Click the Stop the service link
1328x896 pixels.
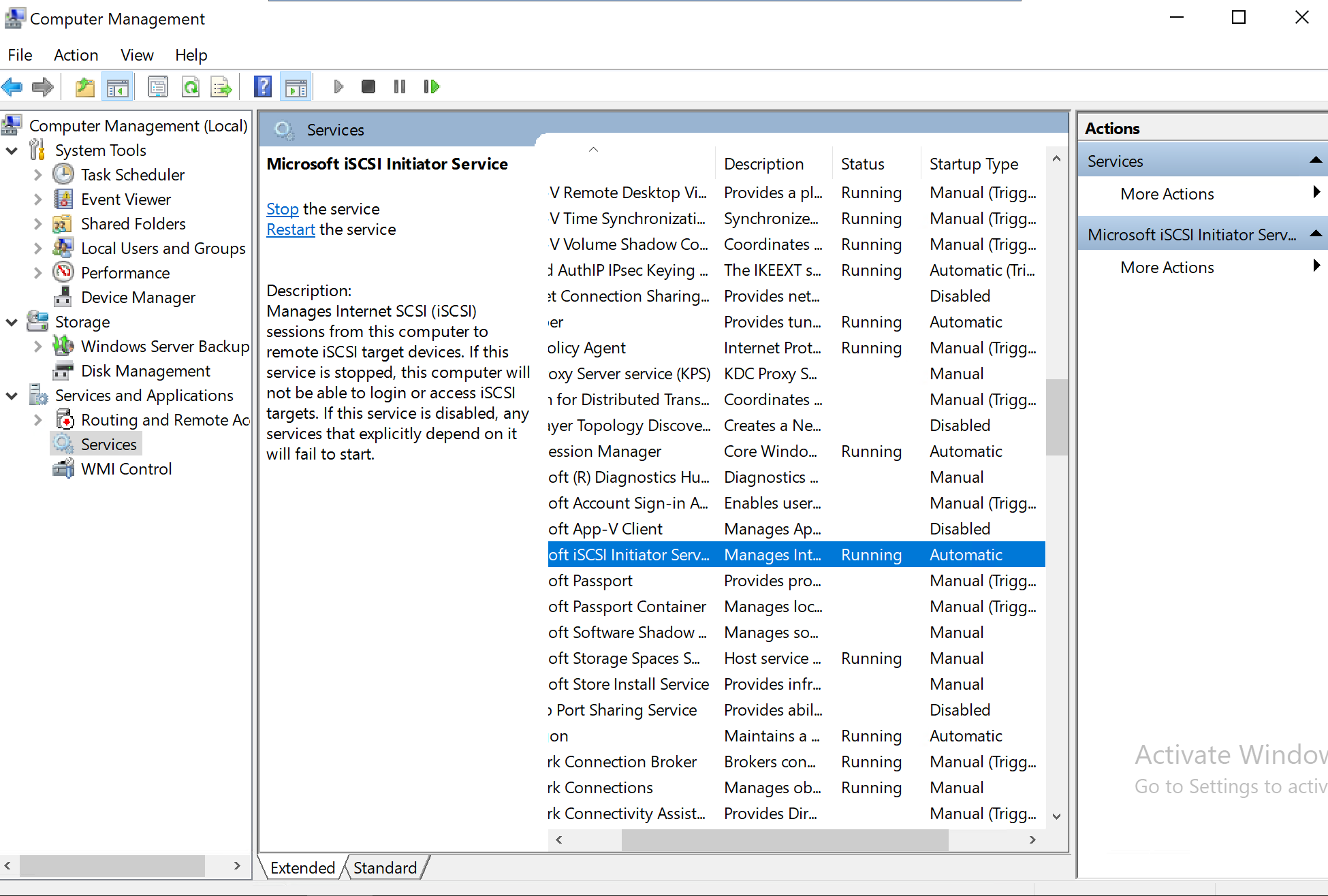[282, 209]
